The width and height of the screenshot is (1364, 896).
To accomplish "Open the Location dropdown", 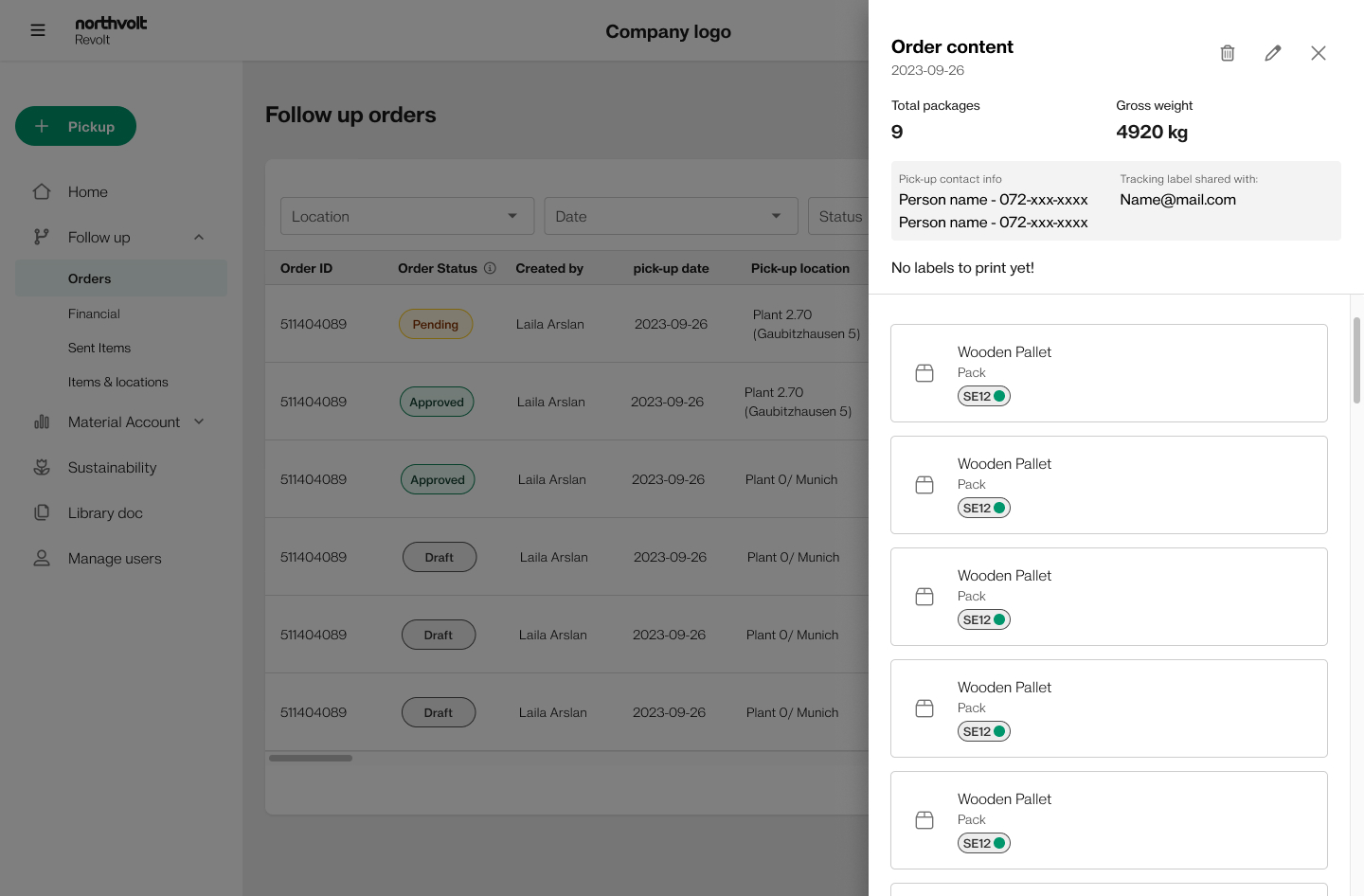I will click(407, 216).
